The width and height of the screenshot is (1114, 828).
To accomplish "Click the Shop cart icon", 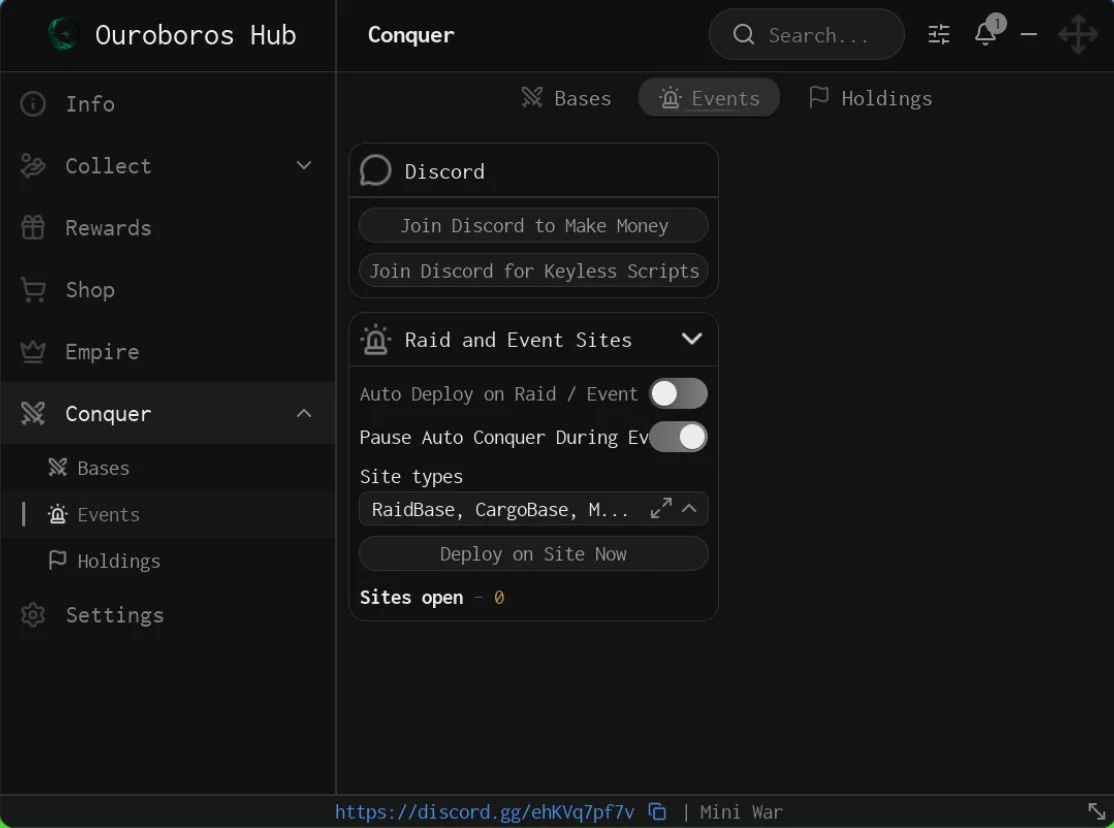I will point(33,289).
